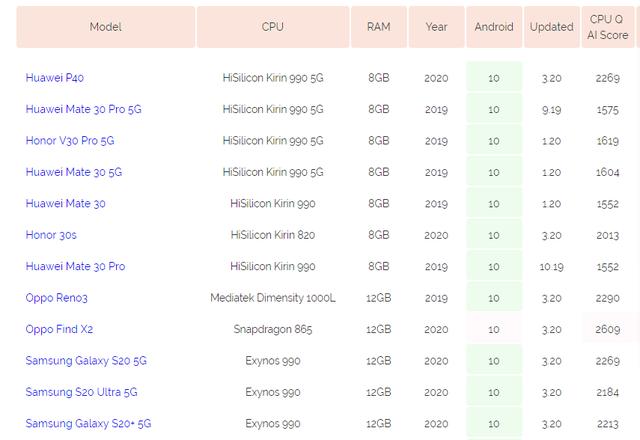Viewport: 640px width, 440px height.
Task: Select the Mediatek Dimensity 1000L cell
Action: (x=273, y=298)
